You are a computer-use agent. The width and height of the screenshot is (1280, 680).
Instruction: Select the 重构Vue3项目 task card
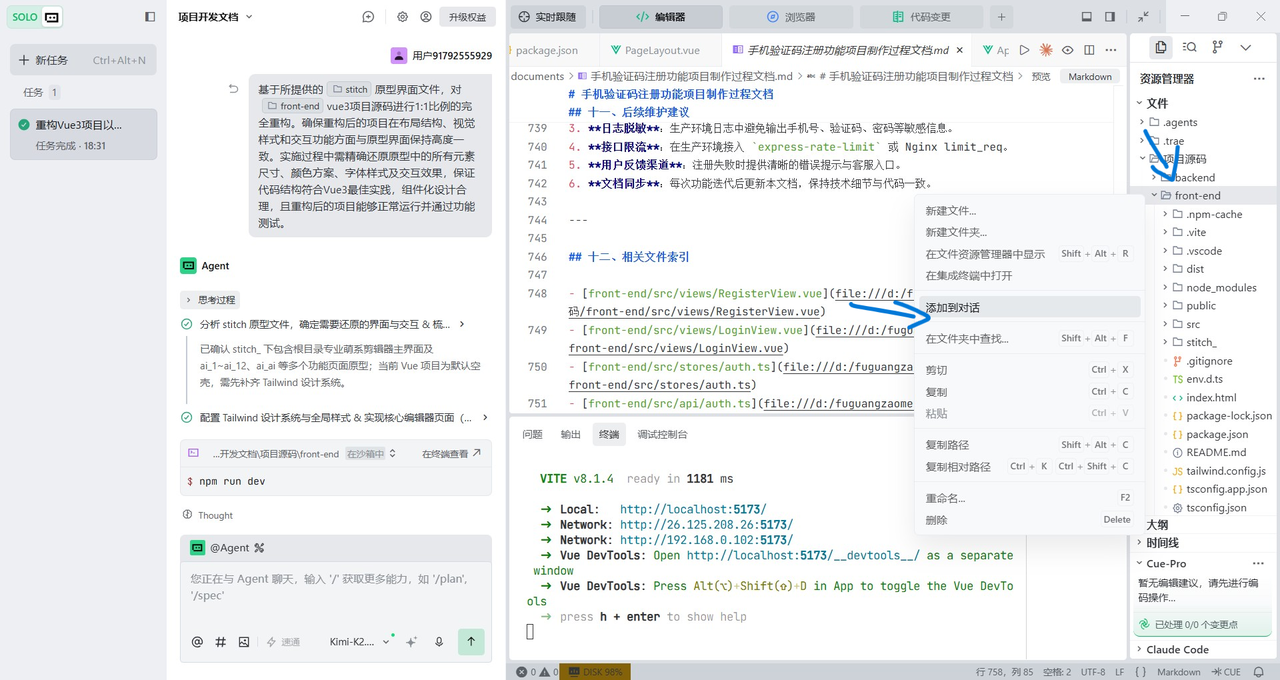pos(83,134)
